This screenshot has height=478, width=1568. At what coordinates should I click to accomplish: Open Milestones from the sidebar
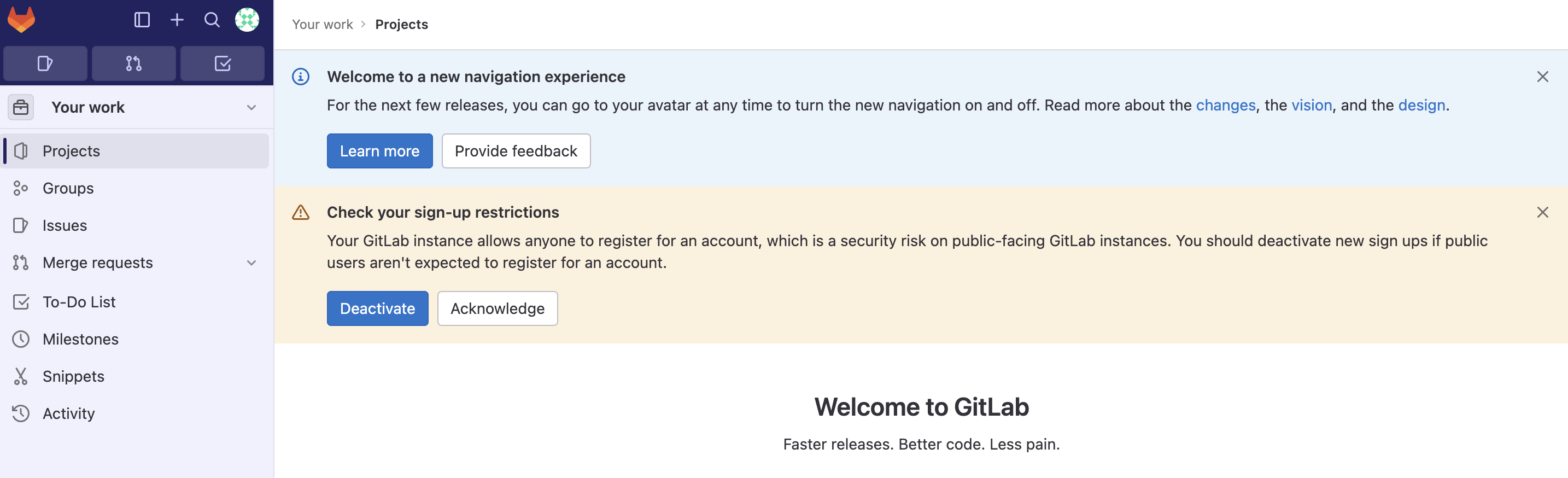click(80, 339)
